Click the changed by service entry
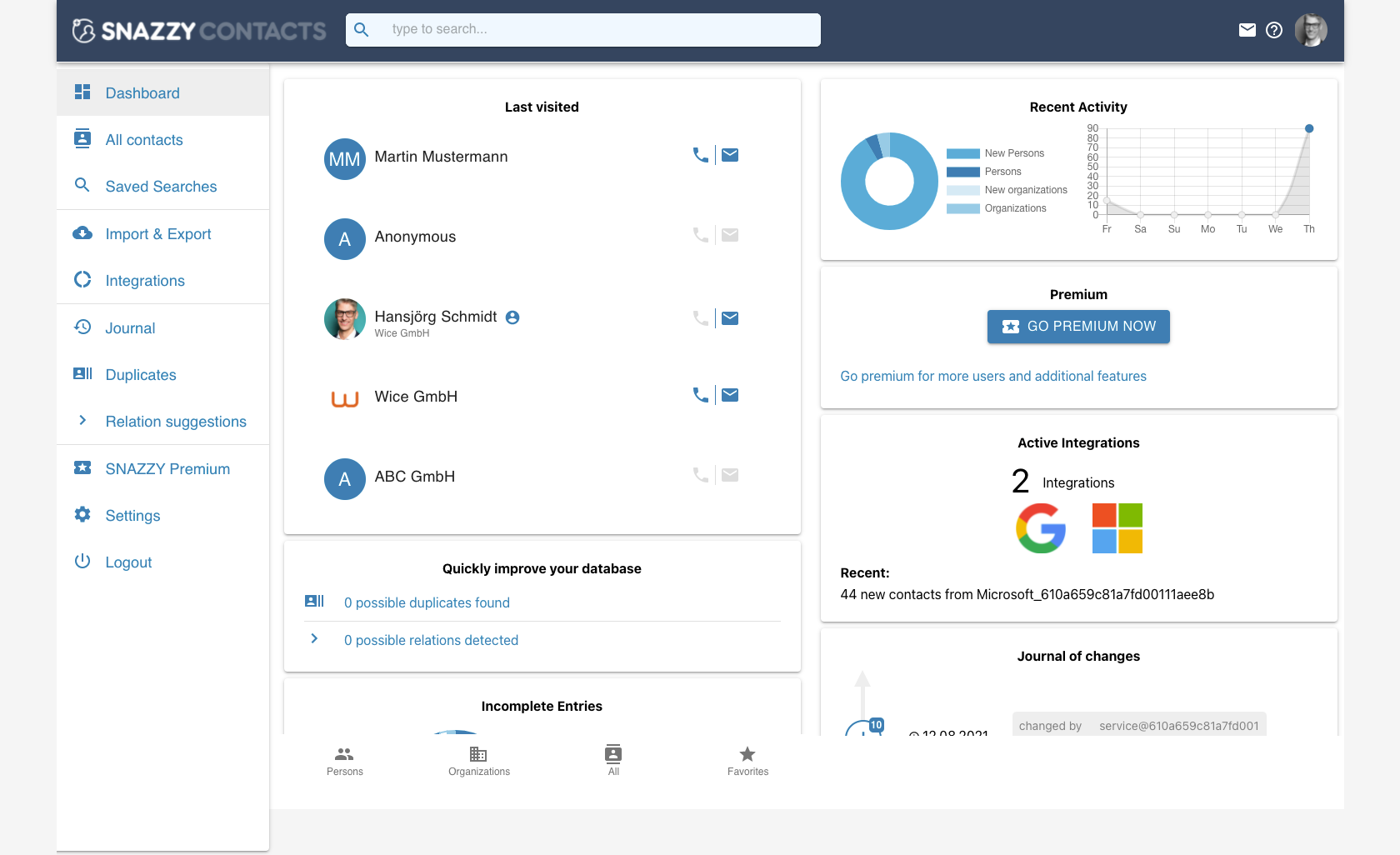 point(1139,725)
